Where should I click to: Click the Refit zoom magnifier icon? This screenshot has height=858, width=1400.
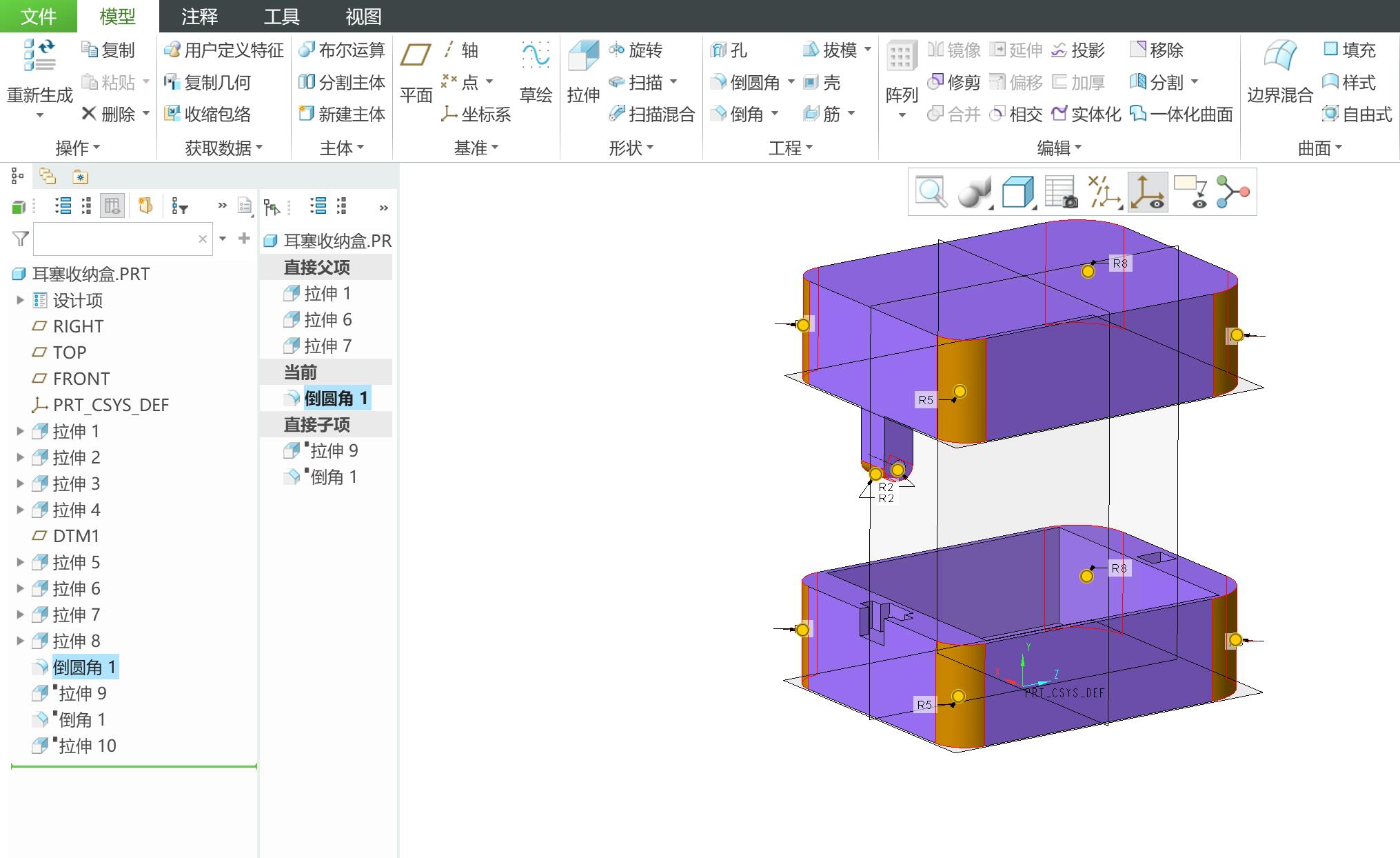coord(931,192)
